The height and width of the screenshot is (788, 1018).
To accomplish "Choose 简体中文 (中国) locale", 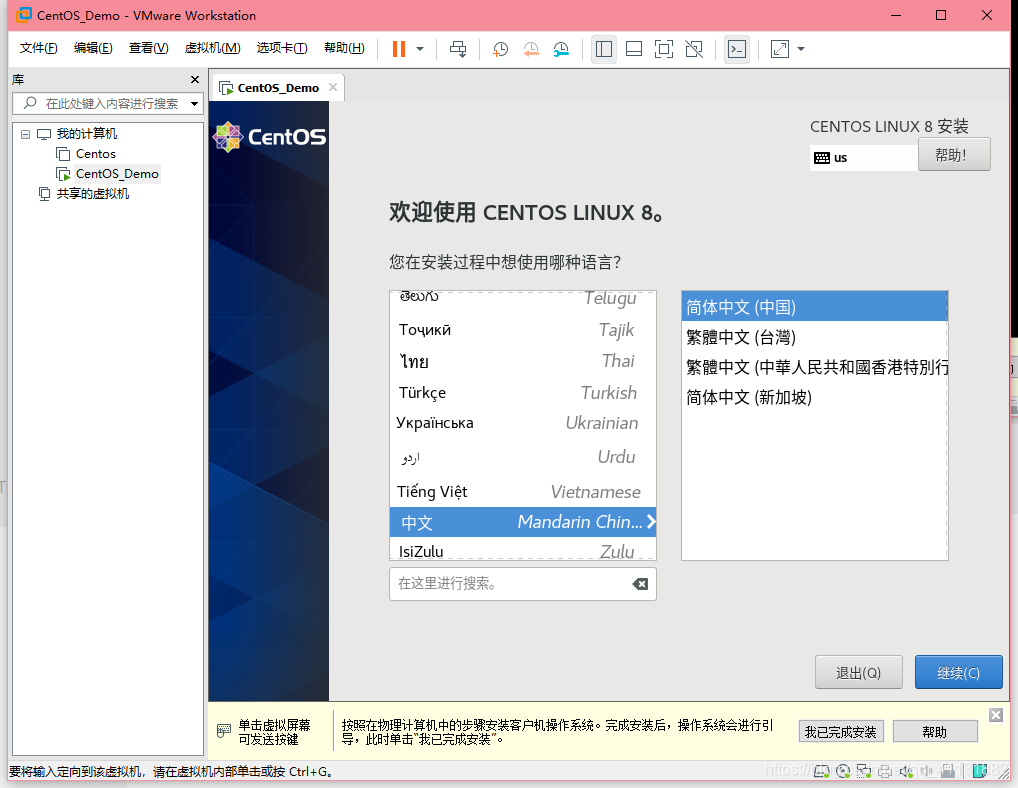I will [x=814, y=307].
